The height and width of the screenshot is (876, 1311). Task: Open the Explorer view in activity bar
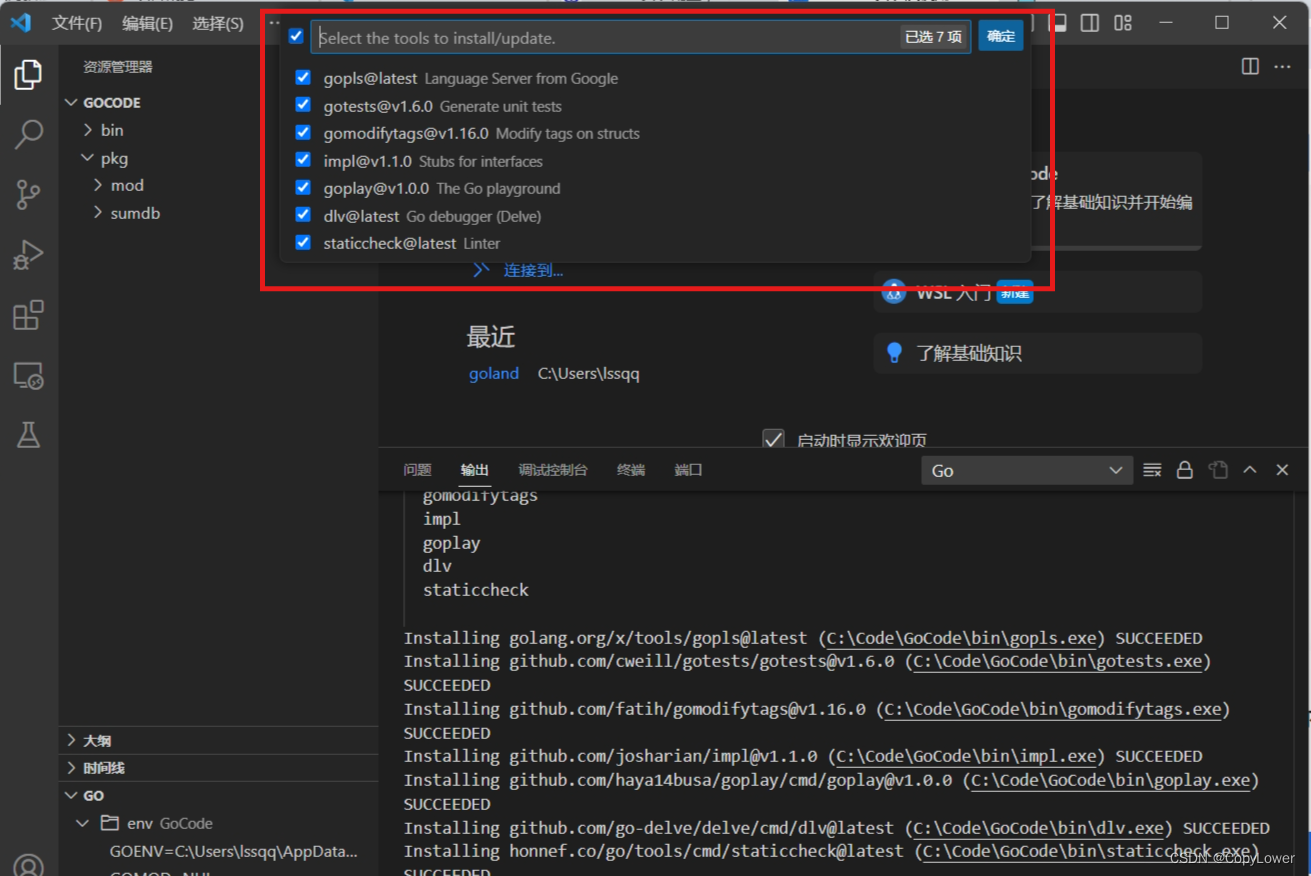pyautogui.click(x=28, y=74)
